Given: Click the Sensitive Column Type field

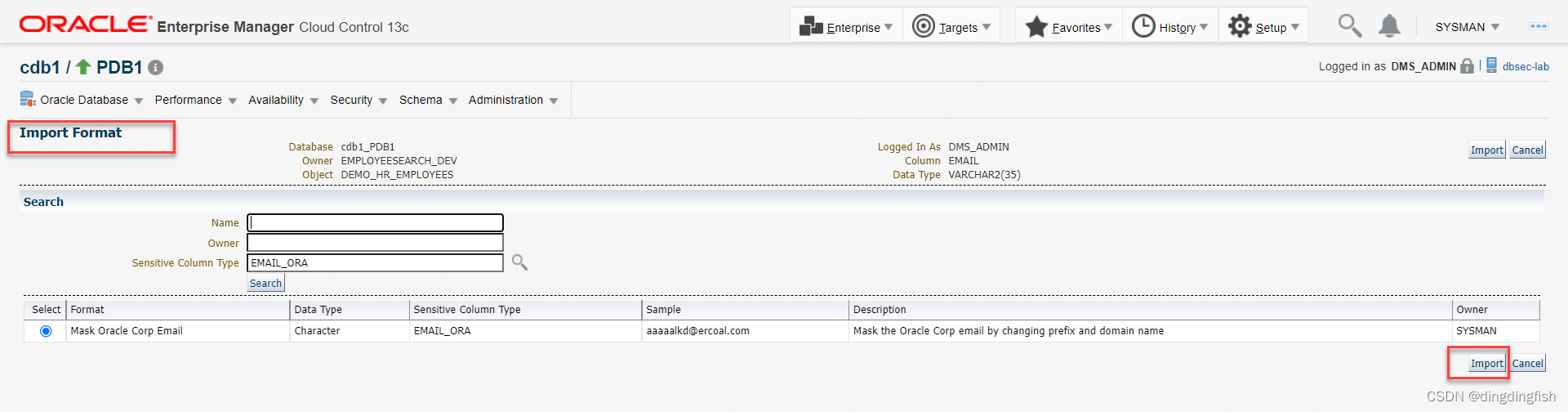Looking at the screenshot, I should click(x=376, y=262).
